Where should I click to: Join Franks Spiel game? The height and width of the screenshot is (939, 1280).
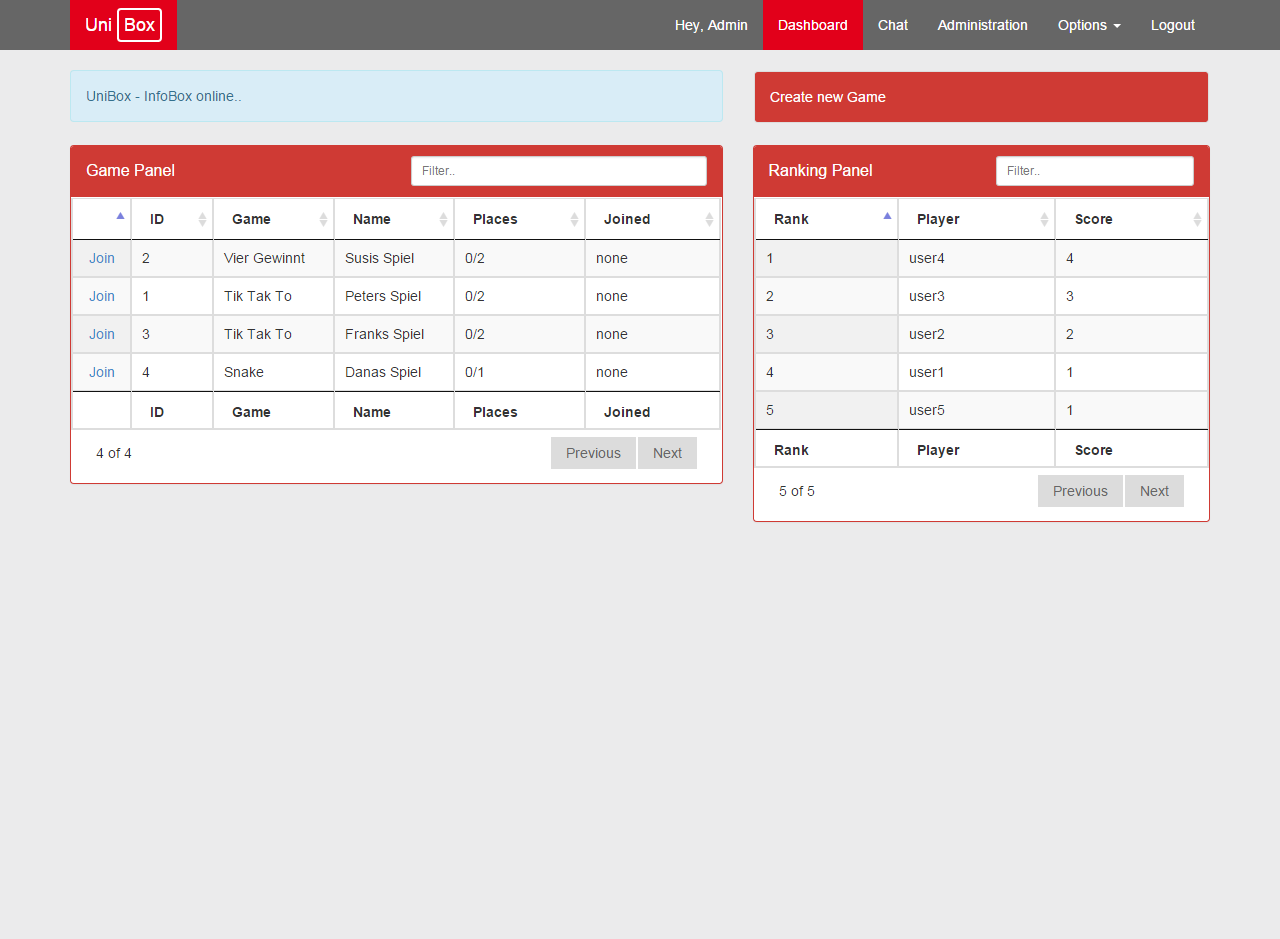[102, 334]
